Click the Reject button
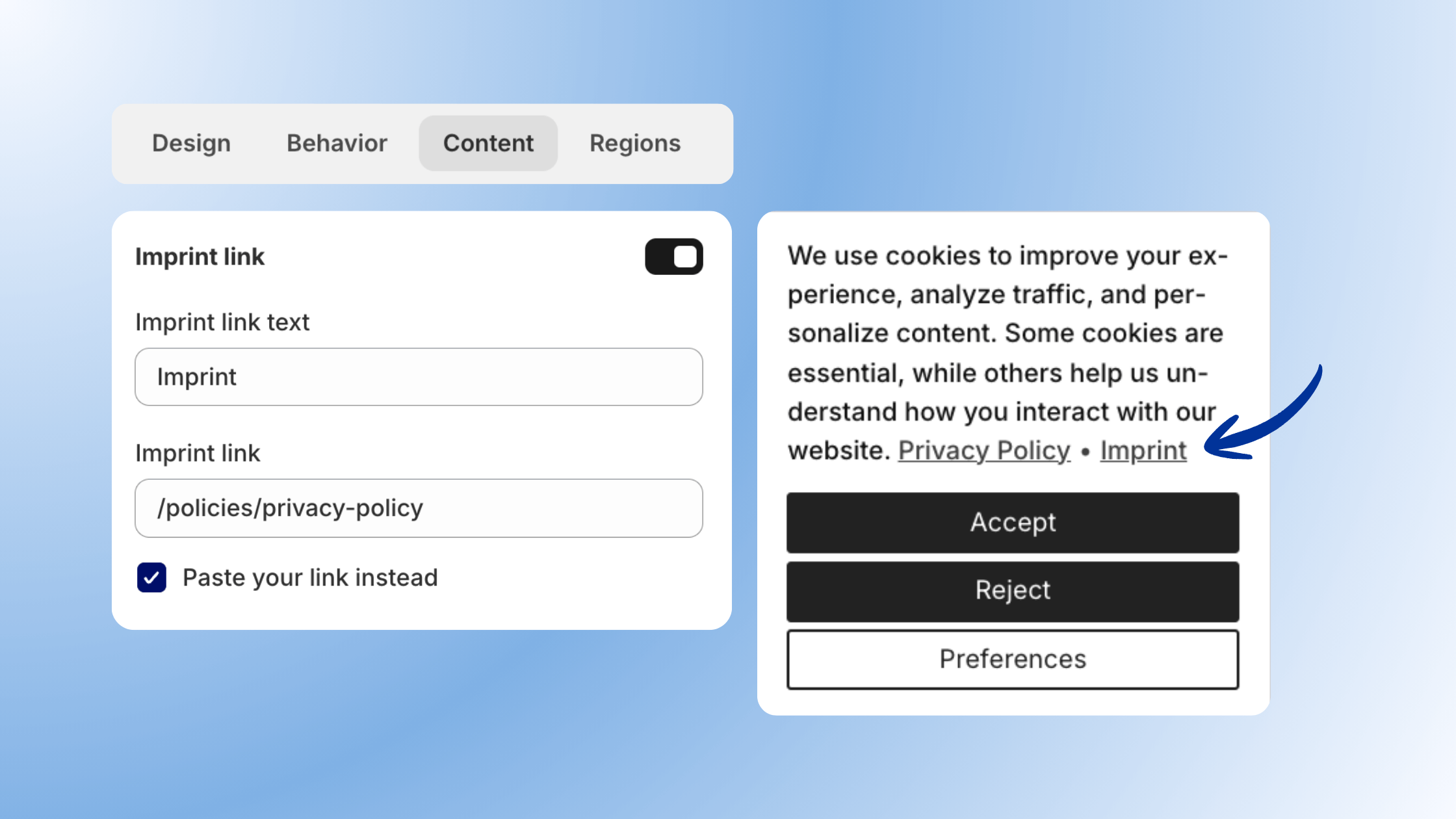Viewport: 1456px width, 819px height. 1012,591
